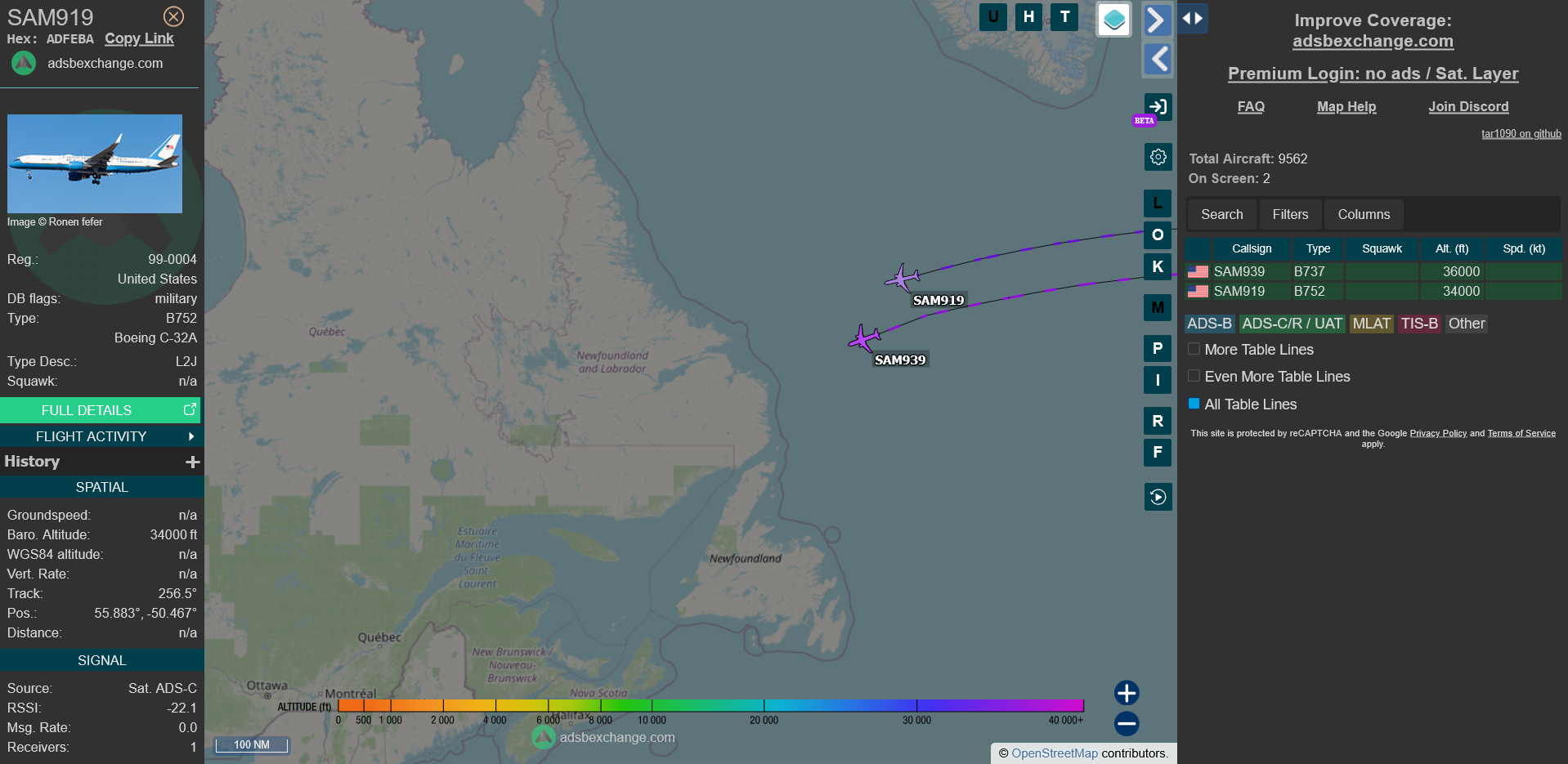Toggle the K map button
The height and width of the screenshot is (764, 1568).
click(x=1158, y=266)
